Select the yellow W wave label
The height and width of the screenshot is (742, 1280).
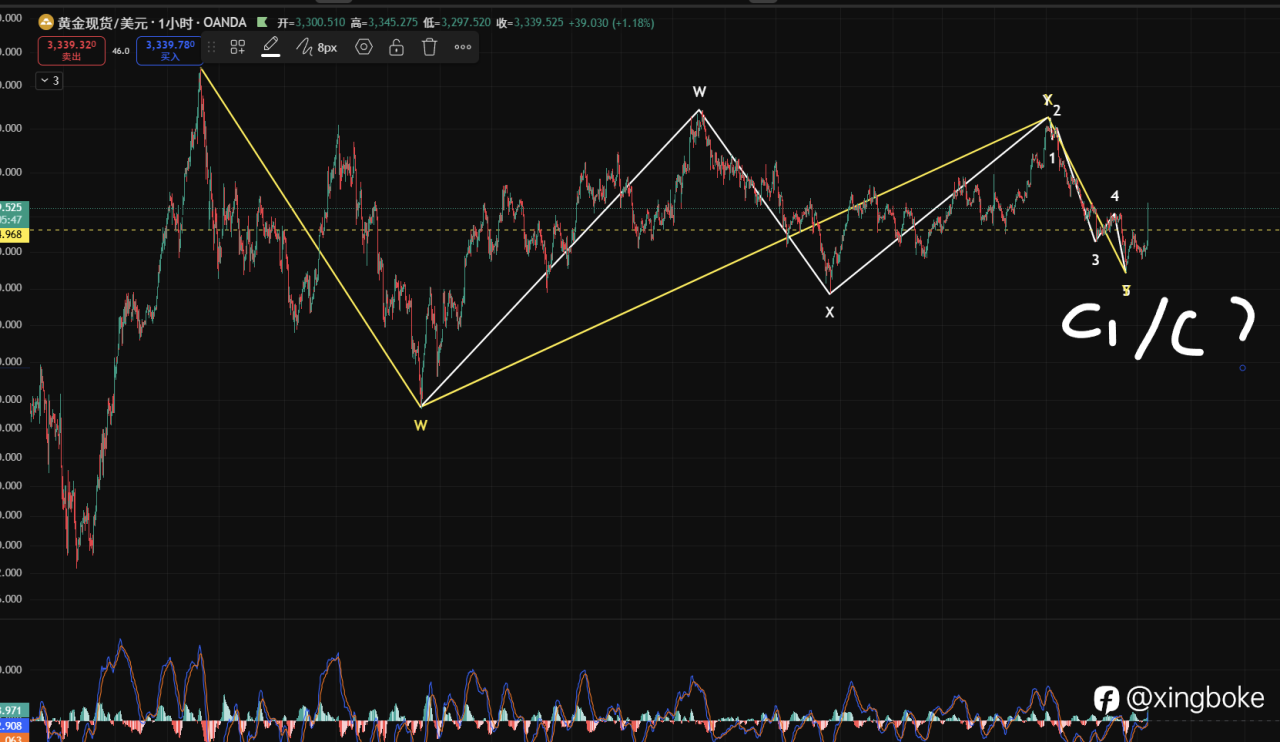[421, 425]
